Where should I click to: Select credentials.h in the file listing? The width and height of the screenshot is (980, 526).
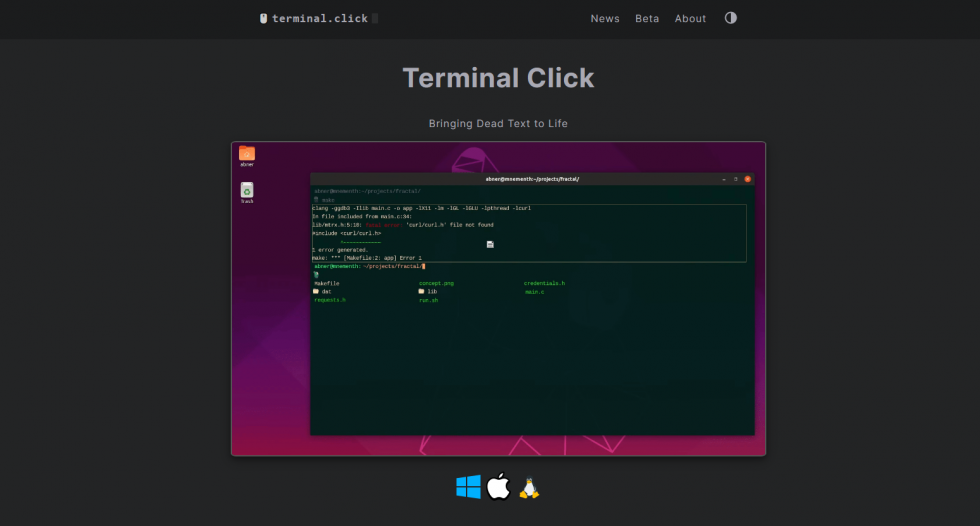[x=544, y=284]
